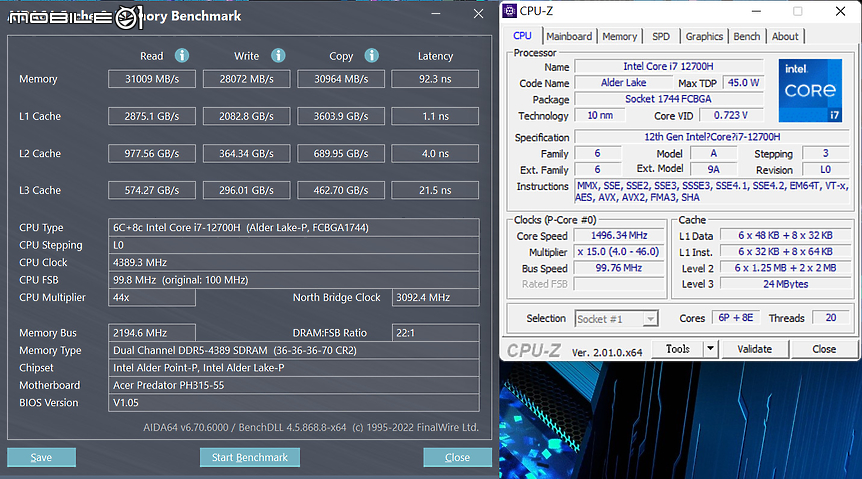Click L1 Cache Copy value 3603.9 GB/s
This screenshot has height=479, width=862.
tap(341, 116)
